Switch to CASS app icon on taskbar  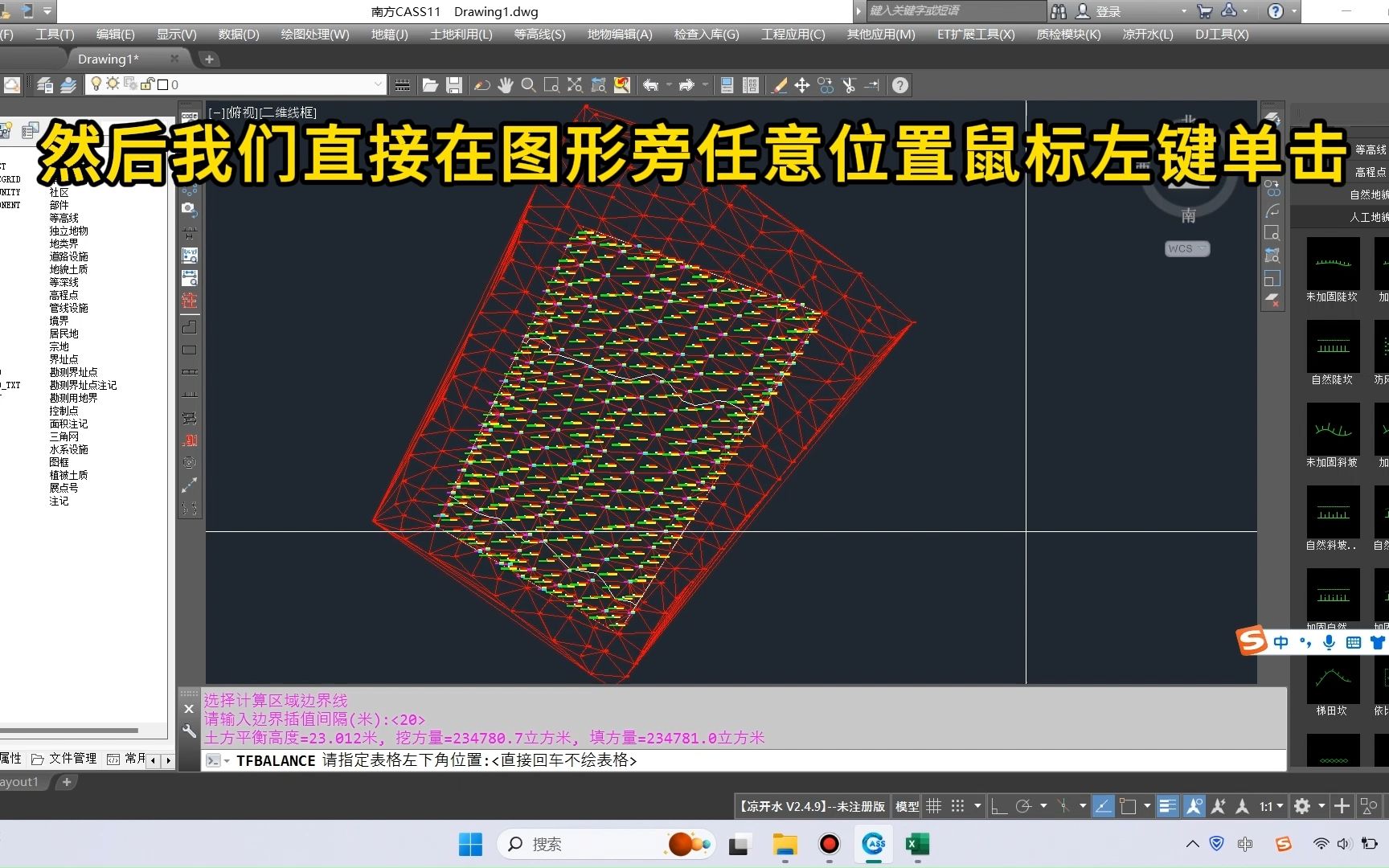point(874,844)
